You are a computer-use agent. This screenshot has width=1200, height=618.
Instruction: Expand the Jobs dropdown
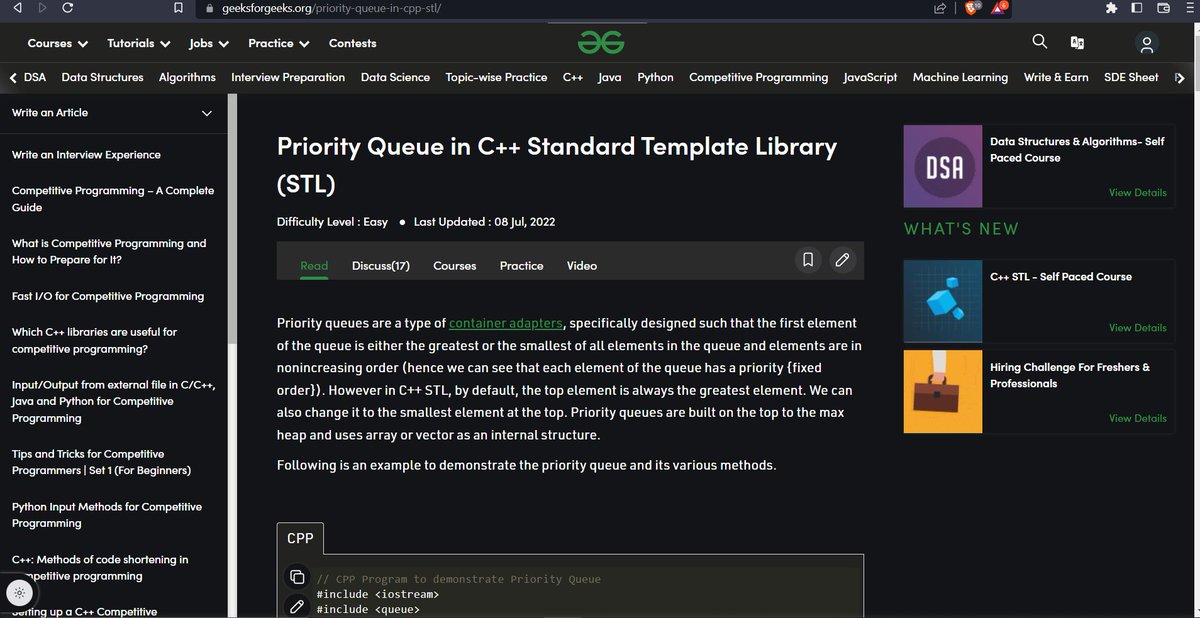(x=209, y=43)
